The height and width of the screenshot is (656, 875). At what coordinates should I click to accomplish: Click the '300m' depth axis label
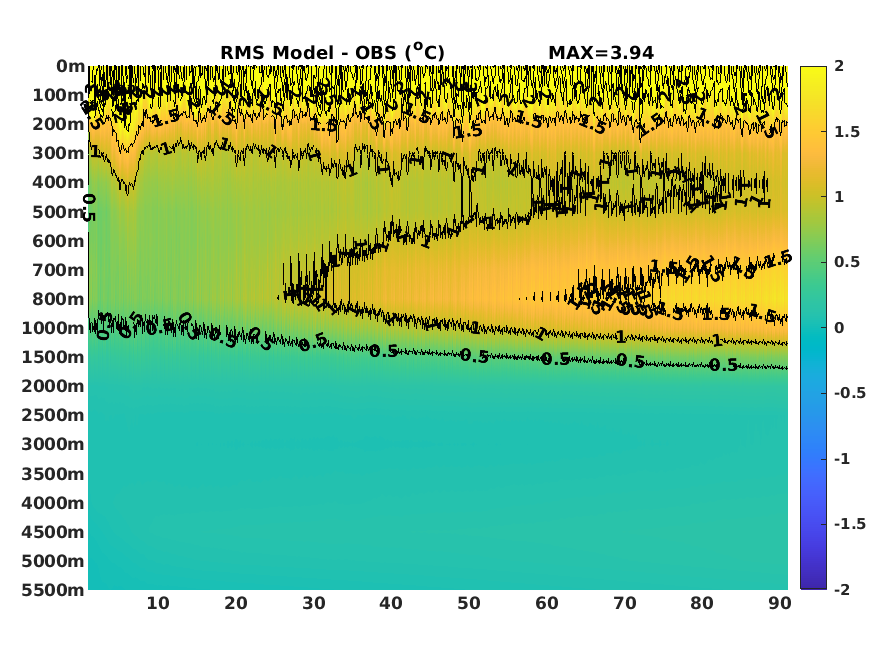[x=58, y=153]
